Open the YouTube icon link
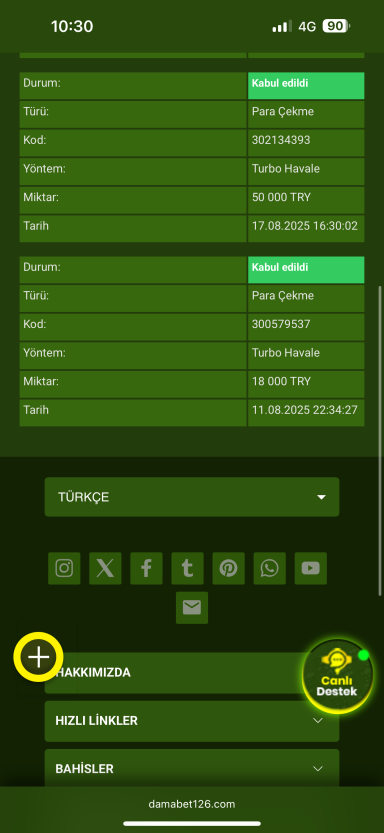384x833 pixels. point(311,568)
